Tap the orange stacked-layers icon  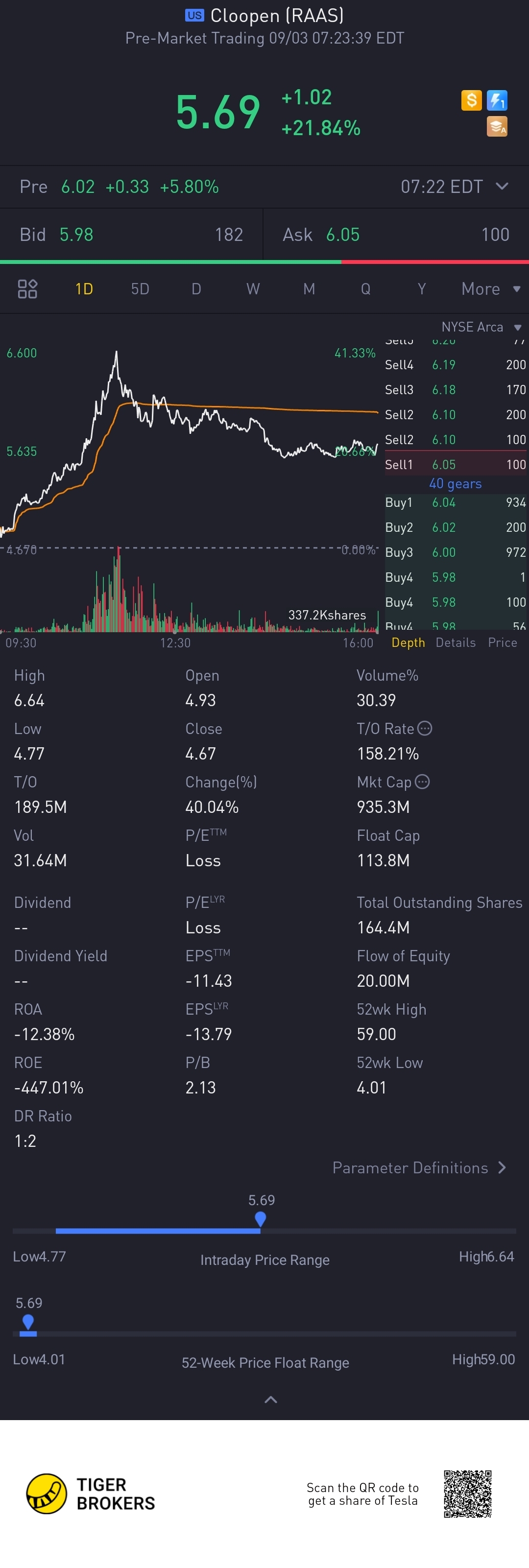(497, 127)
